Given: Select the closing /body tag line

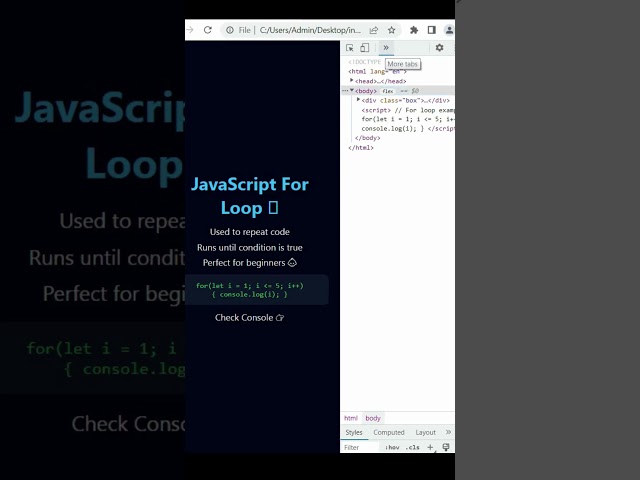Looking at the screenshot, I should [367, 138].
